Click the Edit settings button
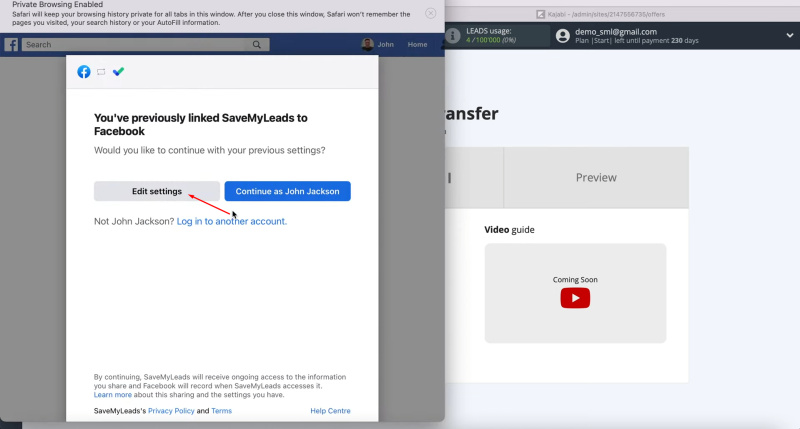800x429 pixels. pyautogui.click(x=157, y=191)
